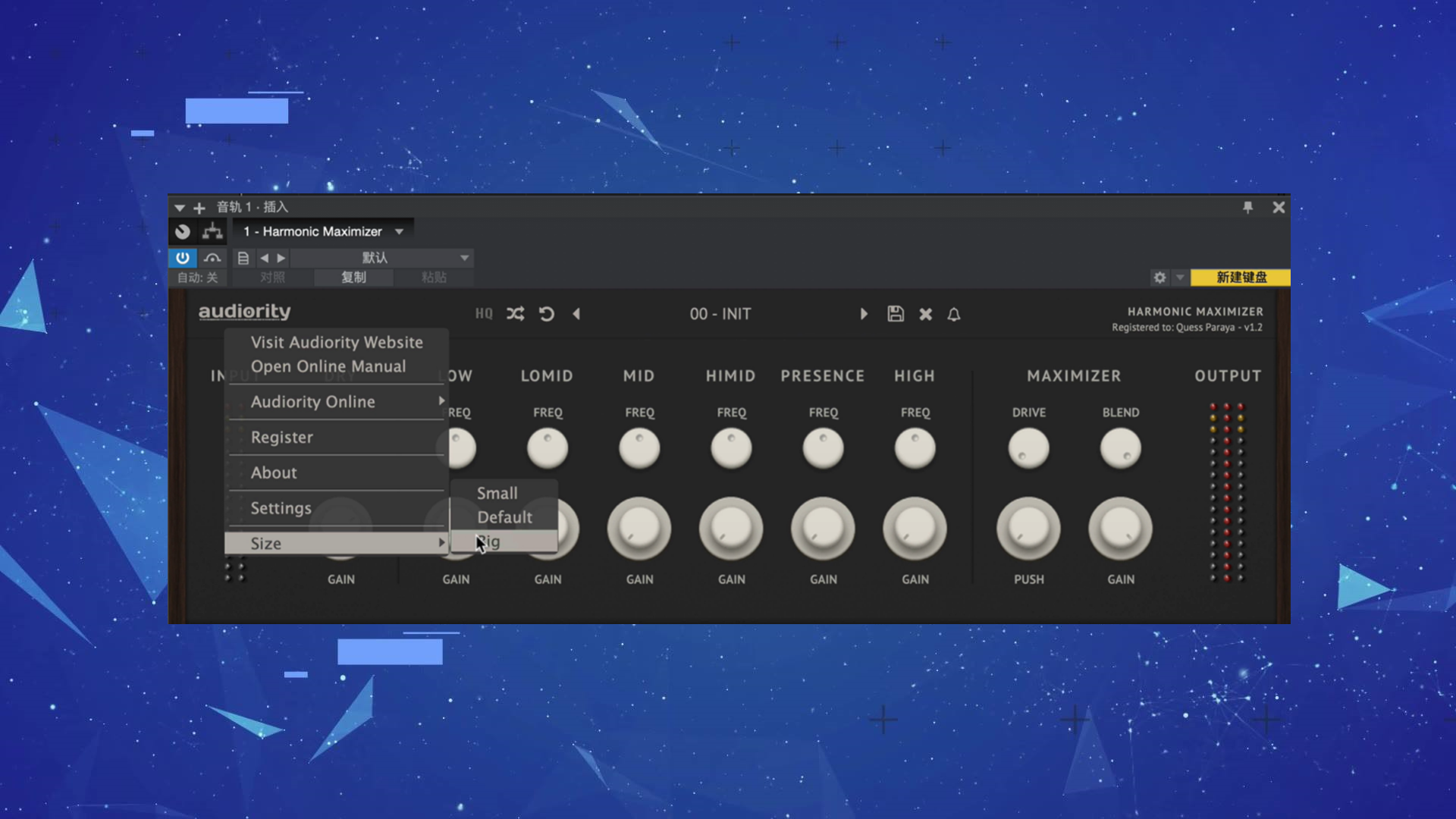Click the Size menu entry

pyautogui.click(x=337, y=543)
